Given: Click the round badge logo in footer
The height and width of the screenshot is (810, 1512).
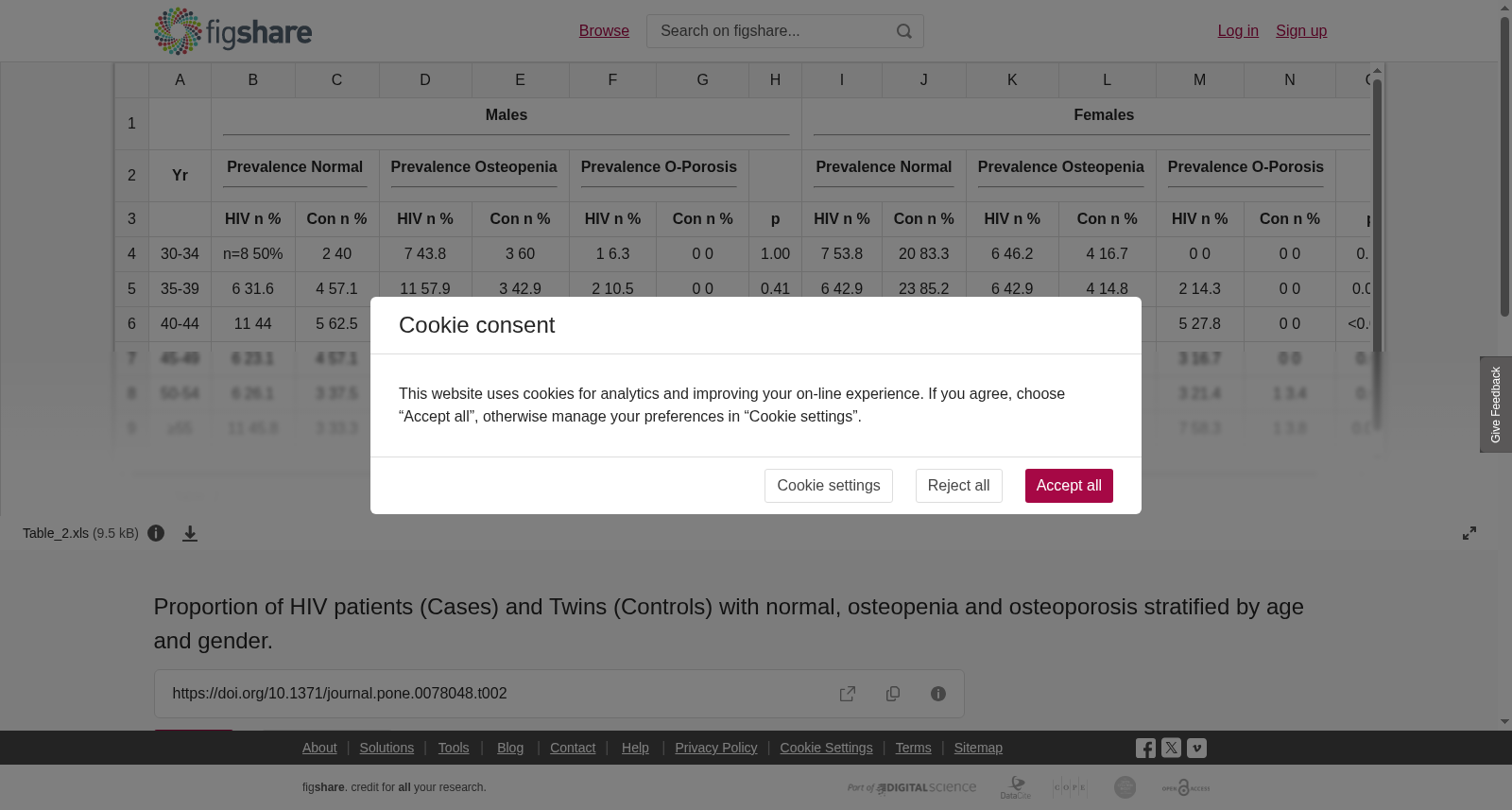Looking at the screenshot, I should (x=1125, y=787).
